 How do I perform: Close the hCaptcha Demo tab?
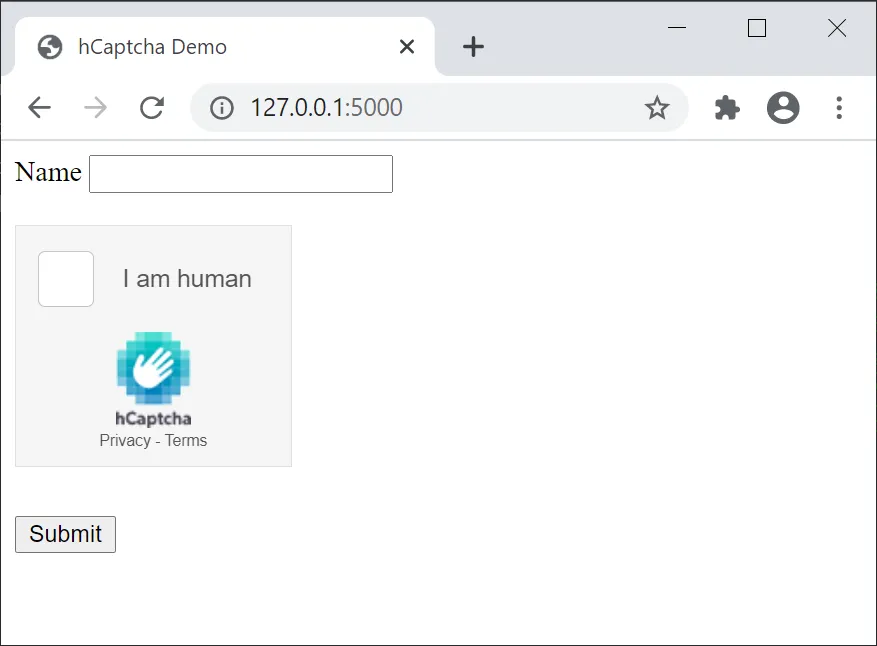[407, 46]
